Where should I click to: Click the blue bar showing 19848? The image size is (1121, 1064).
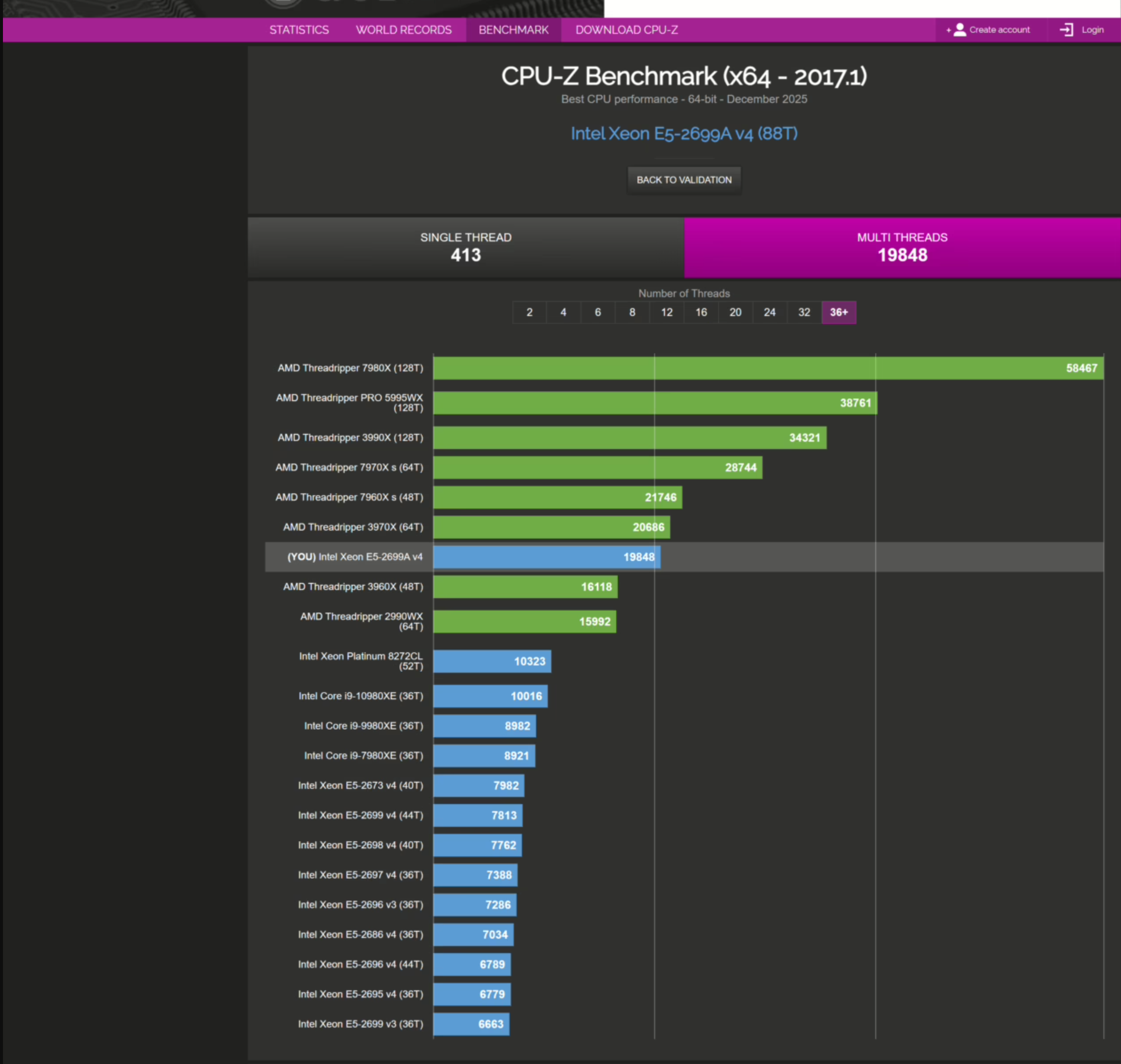click(x=547, y=557)
